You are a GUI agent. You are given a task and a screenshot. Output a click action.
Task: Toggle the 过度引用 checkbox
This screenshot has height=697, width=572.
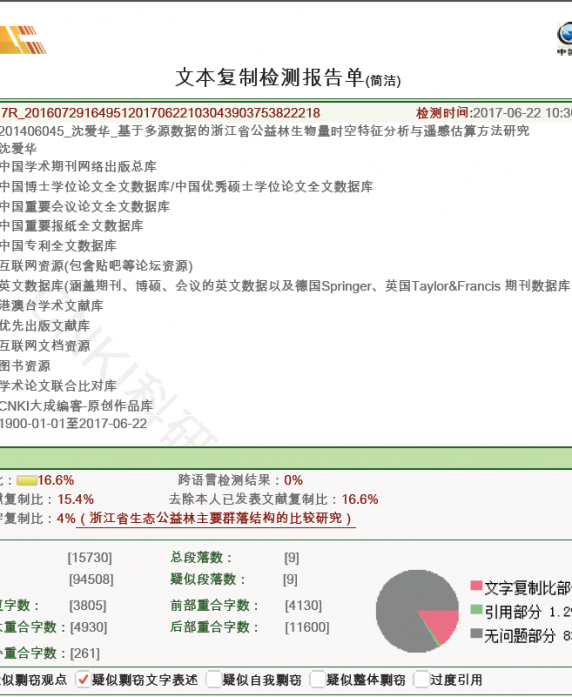(x=421, y=680)
